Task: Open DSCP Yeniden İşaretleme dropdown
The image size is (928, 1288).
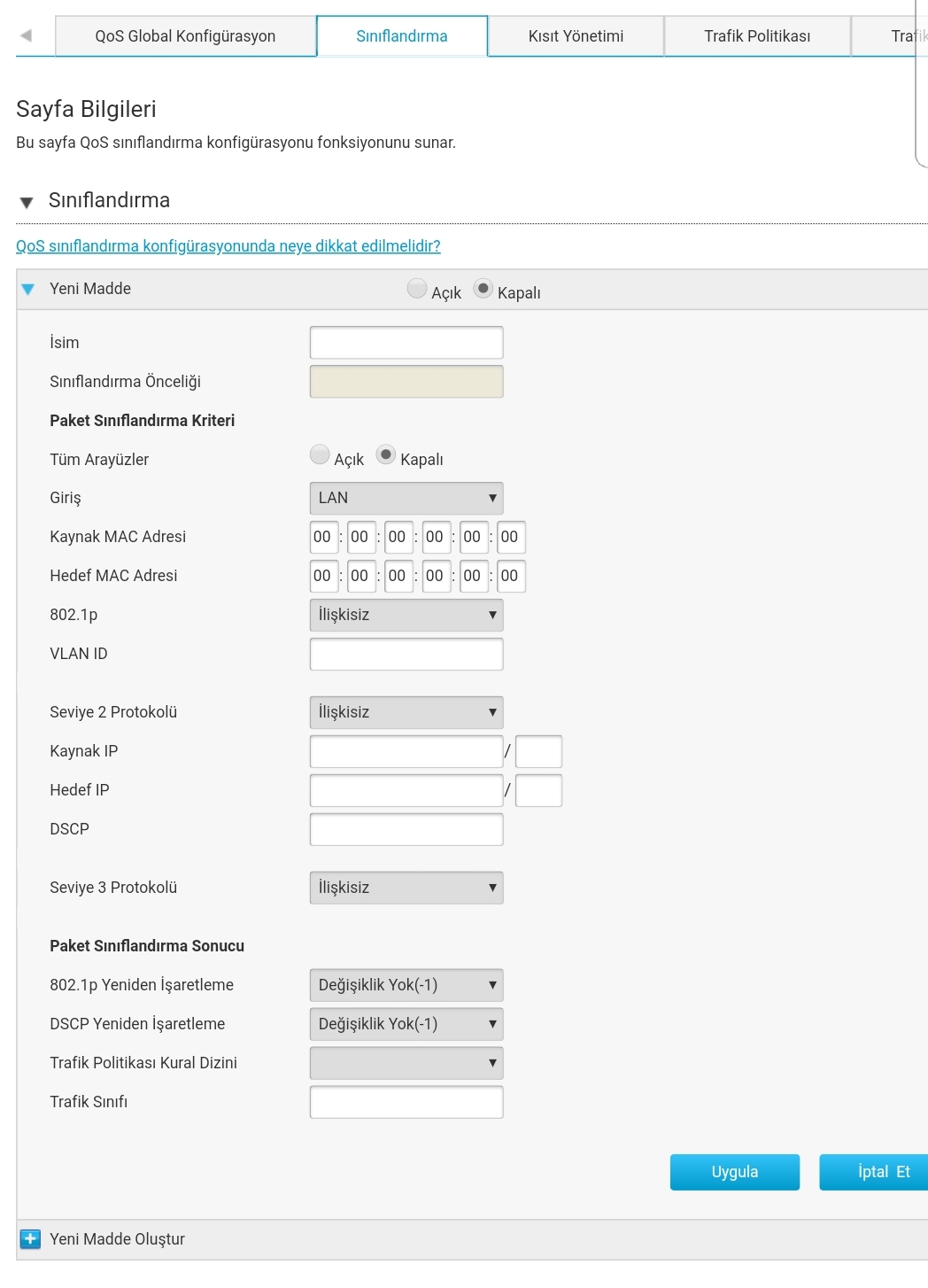Action: pyautogui.click(x=406, y=1024)
